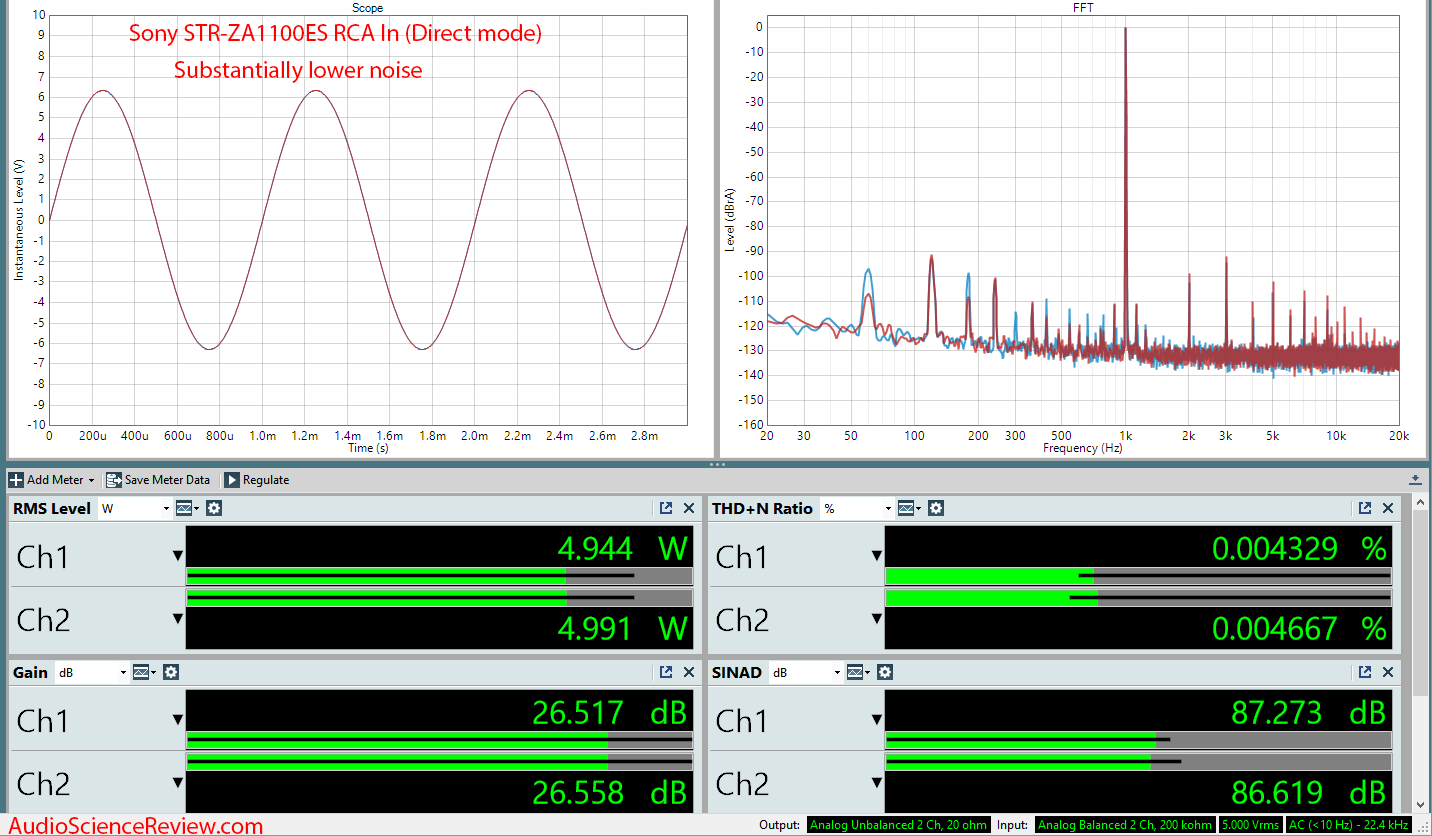Open THD+N Ratio meter settings gear
The image size is (1432, 836).
pos(936,508)
